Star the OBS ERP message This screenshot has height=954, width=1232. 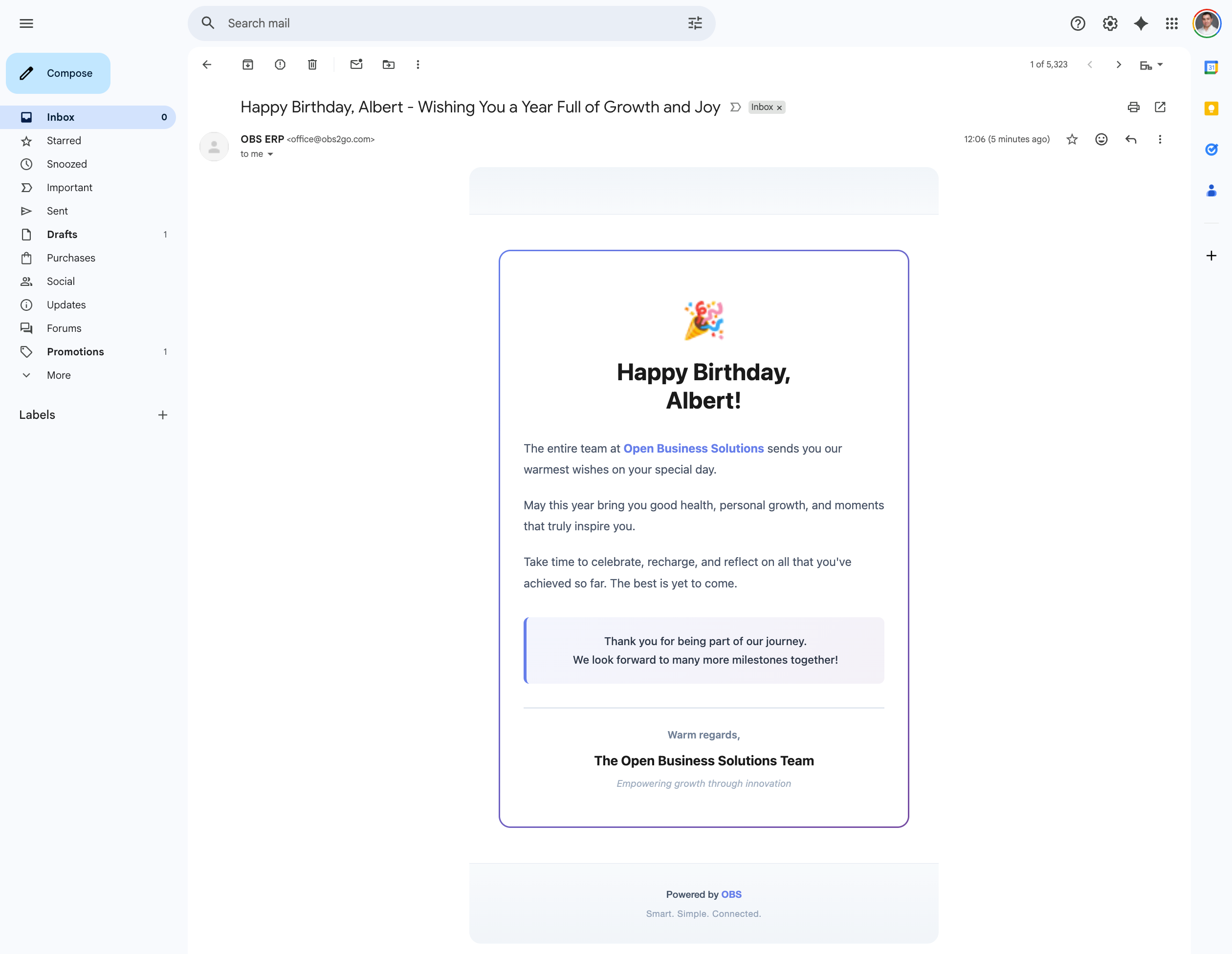pos(1072,139)
